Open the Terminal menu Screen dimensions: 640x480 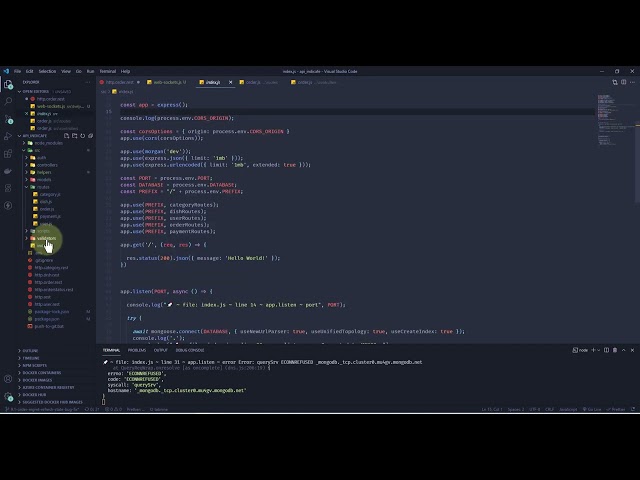pos(108,71)
